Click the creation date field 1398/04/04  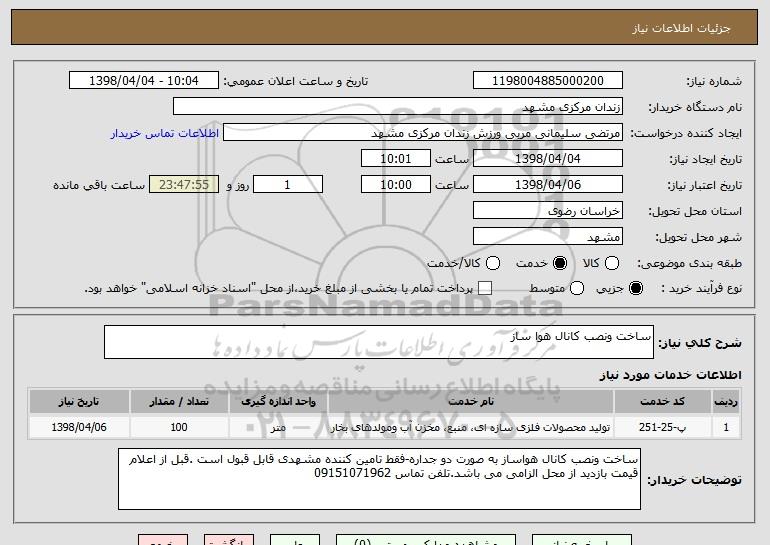point(548,159)
